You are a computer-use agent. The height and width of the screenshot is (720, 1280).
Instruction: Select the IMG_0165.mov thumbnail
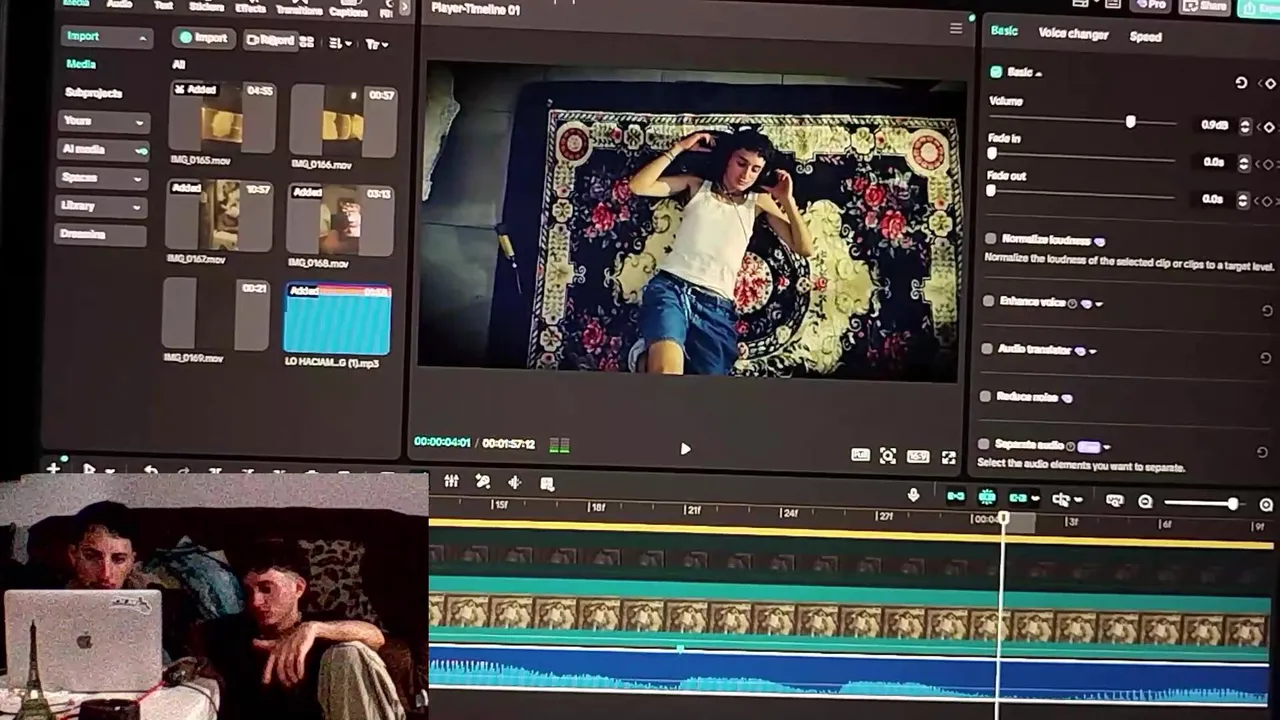point(221,118)
